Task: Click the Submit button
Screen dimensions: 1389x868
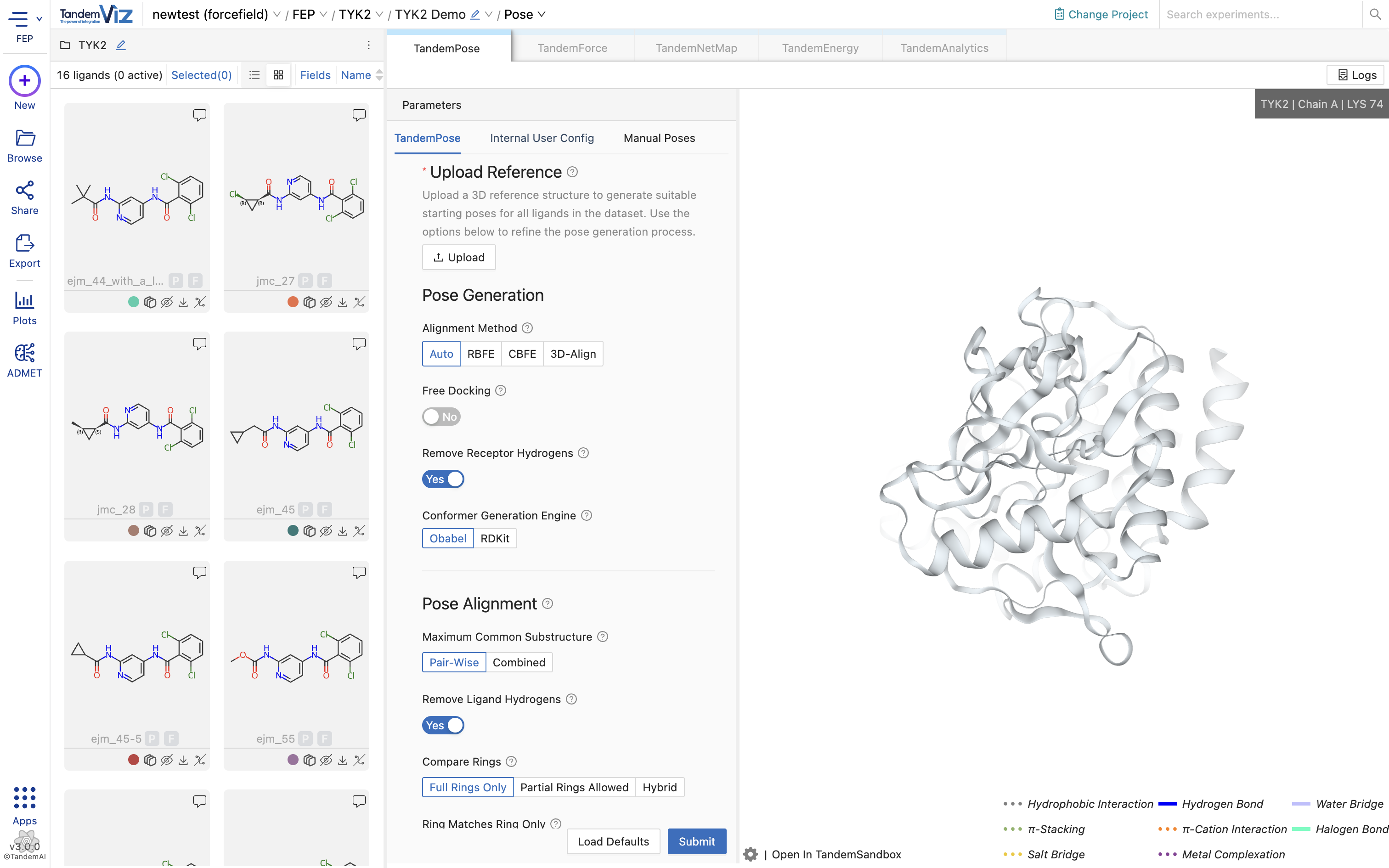Action: pos(697,841)
